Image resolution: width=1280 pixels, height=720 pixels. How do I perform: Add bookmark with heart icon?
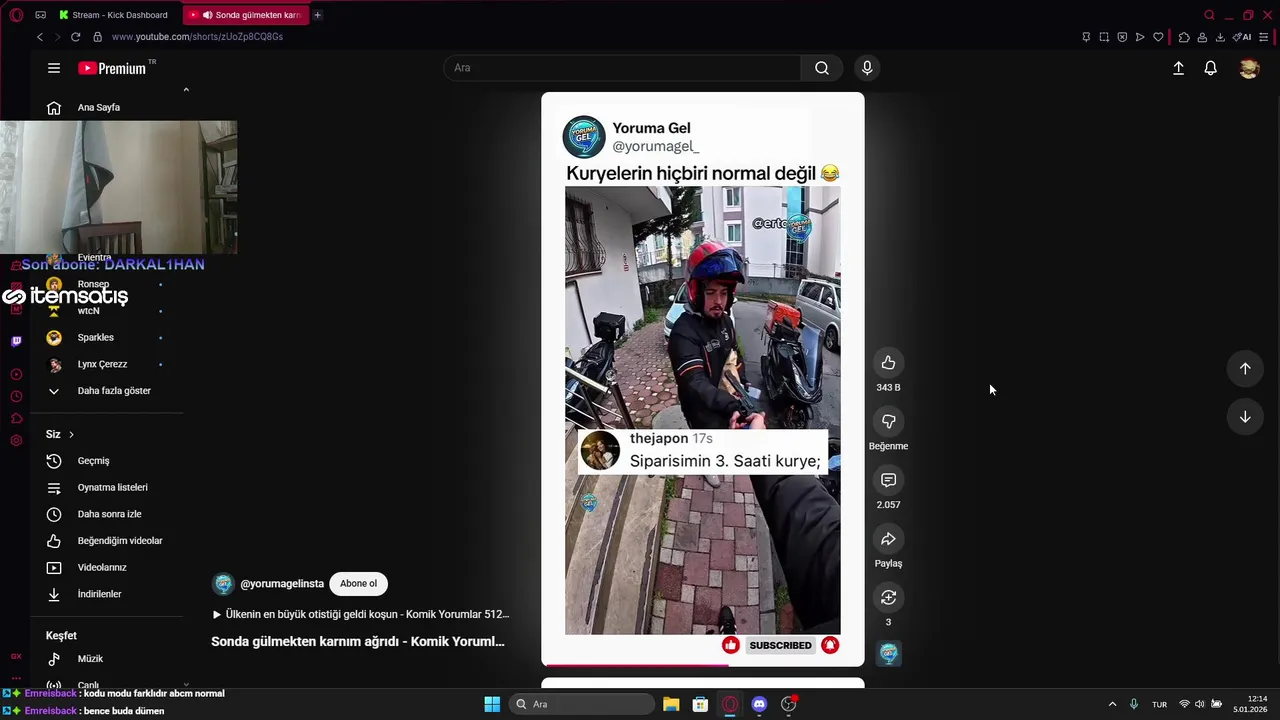click(x=1158, y=37)
